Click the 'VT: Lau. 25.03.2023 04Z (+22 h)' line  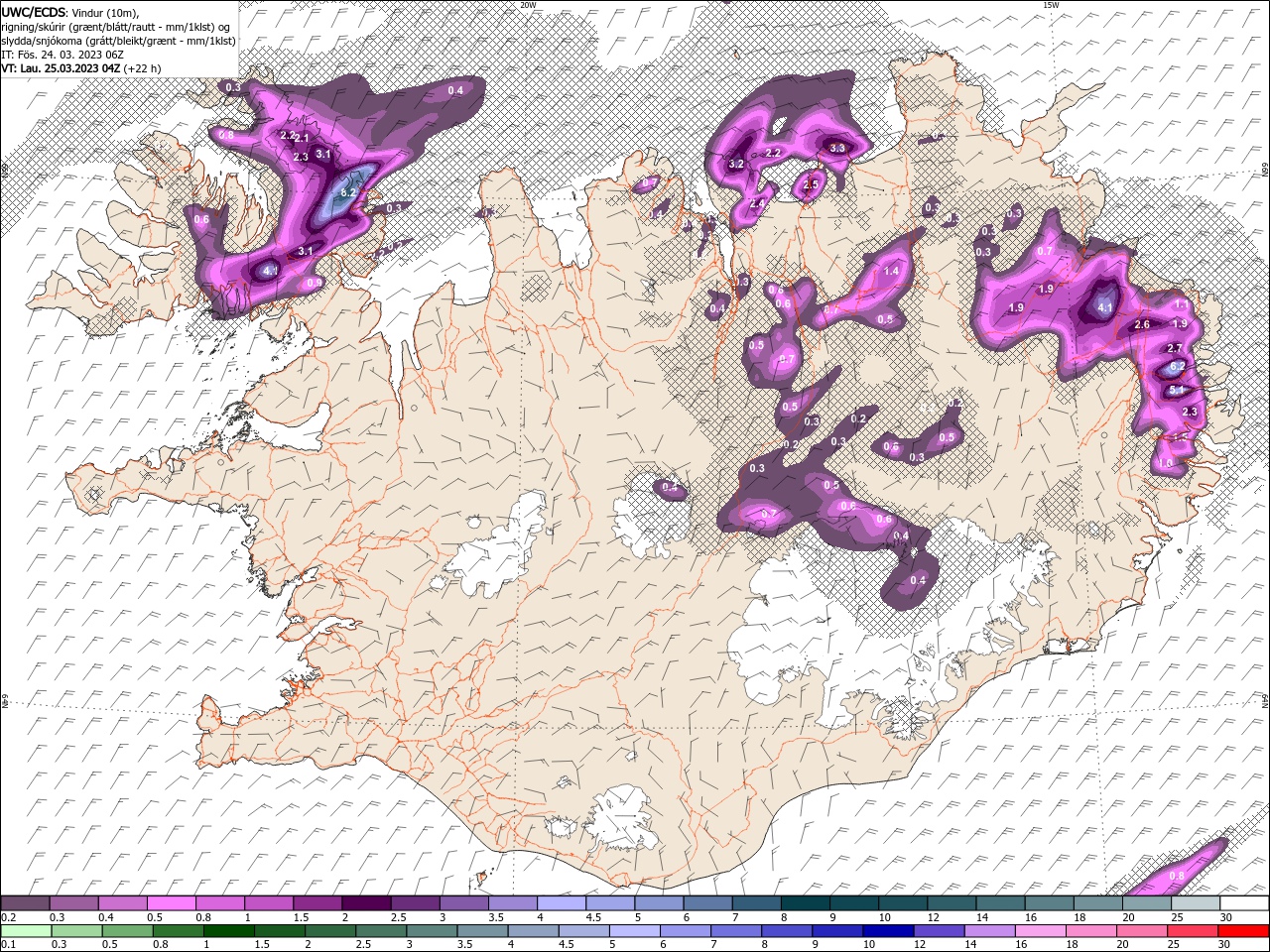coord(81,68)
